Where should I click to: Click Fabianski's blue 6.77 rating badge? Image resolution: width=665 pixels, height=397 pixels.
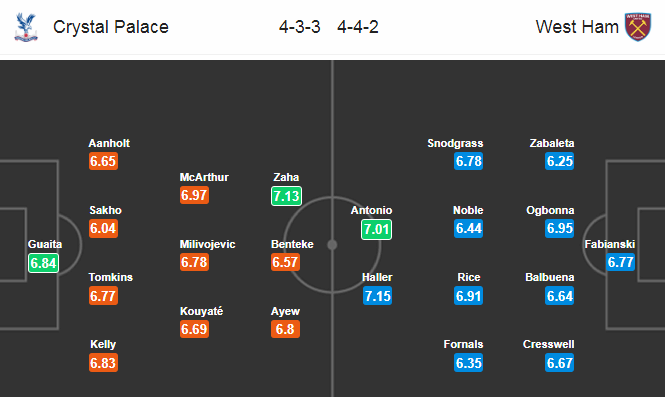tap(620, 262)
